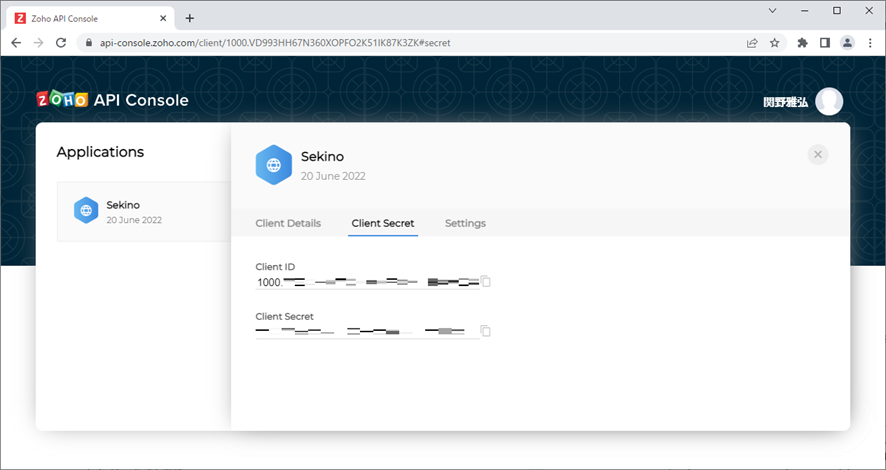The image size is (886, 470).
Task: Reload the current page
Action: [61, 43]
